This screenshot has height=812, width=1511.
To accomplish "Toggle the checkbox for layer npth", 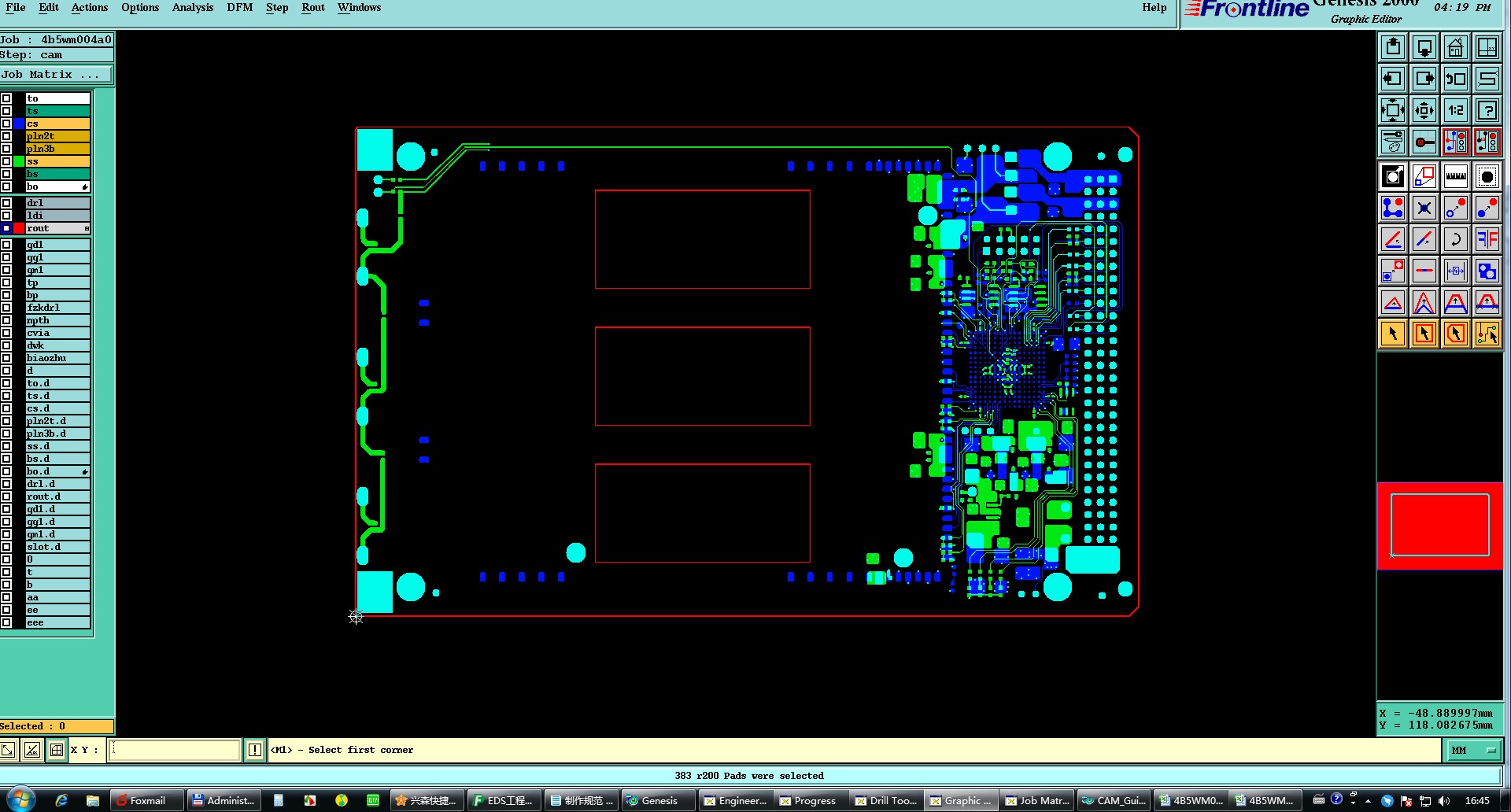I will [6, 320].
